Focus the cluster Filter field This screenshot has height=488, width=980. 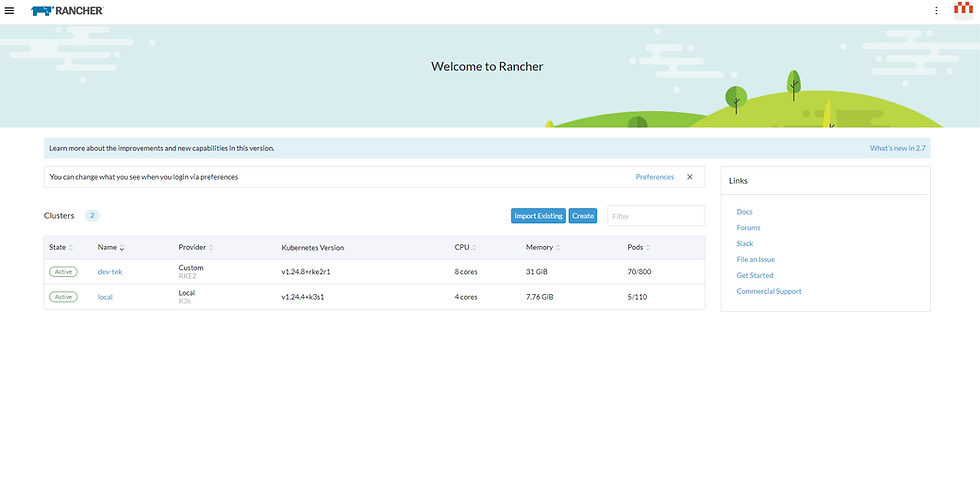click(x=656, y=216)
